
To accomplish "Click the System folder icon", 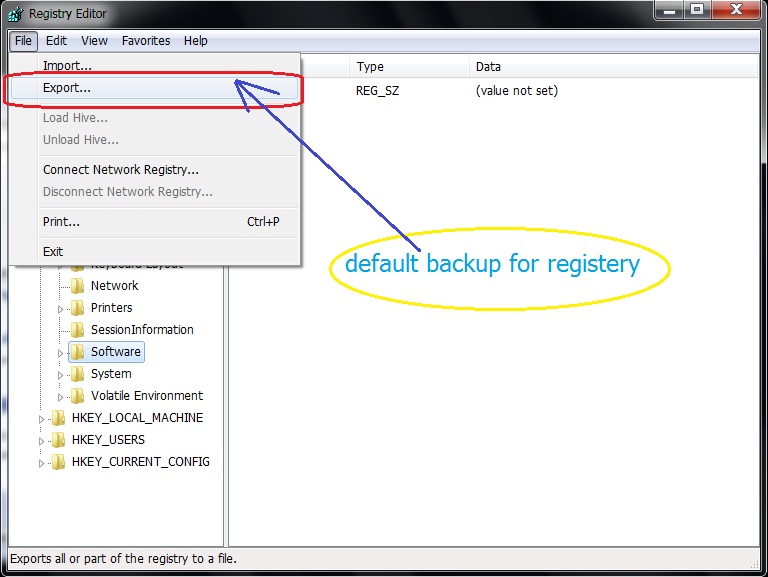I will (x=77, y=374).
